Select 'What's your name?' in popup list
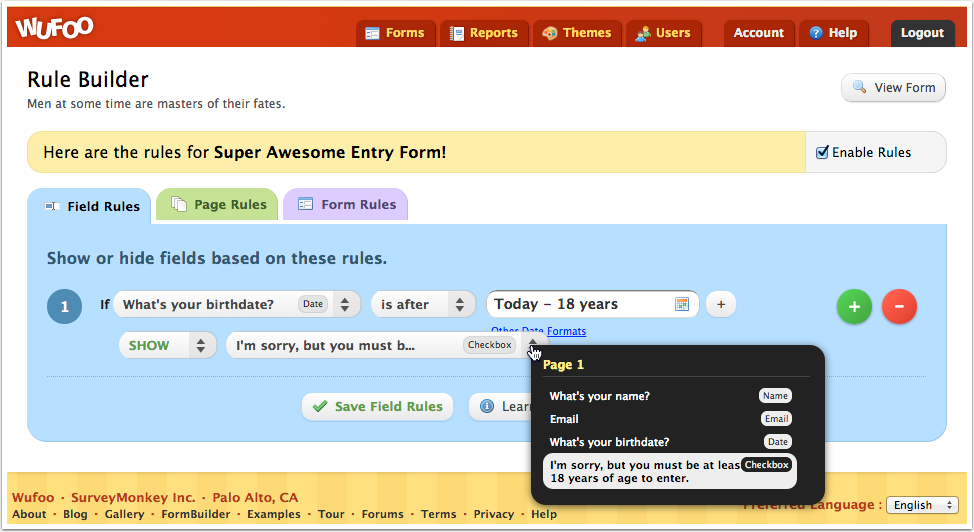Viewport: 974px width, 532px height. pos(670,396)
